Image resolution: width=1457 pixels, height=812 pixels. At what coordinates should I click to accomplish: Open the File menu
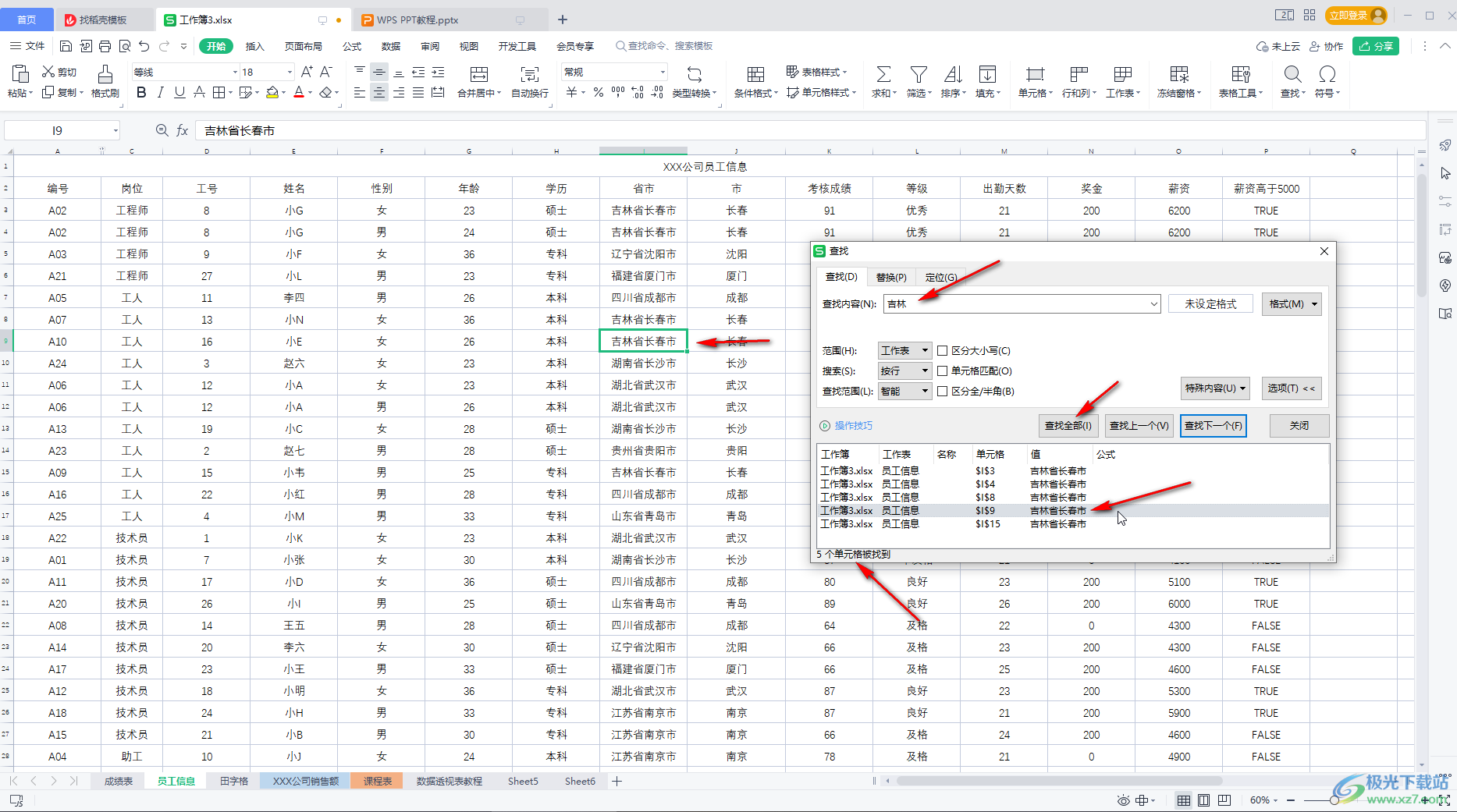27,46
